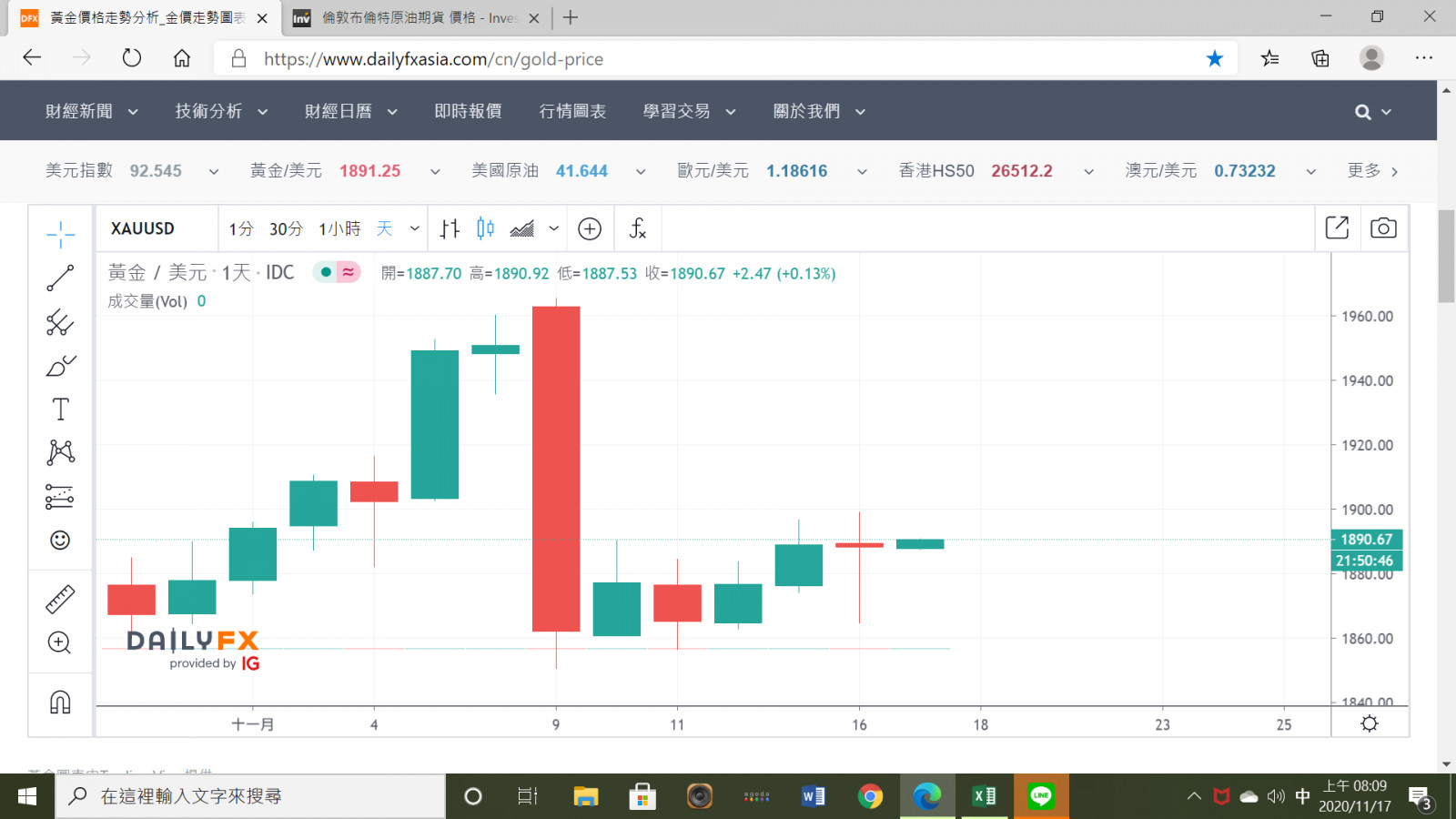Click the 更多 link for more tickers
1456x819 pixels.
pyautogui.click(x=1372, y=171)
